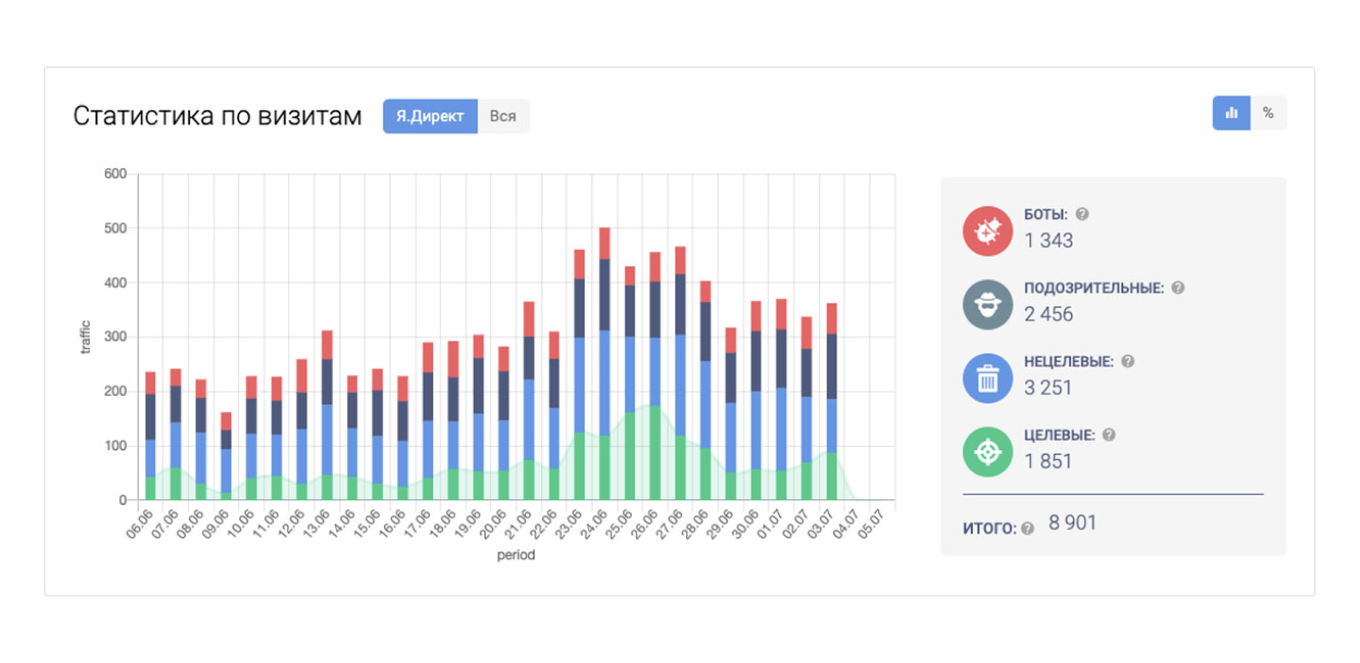The image size is (1360, 663).
Task: Click the red Боты bug icon
Action: (987, 231)
